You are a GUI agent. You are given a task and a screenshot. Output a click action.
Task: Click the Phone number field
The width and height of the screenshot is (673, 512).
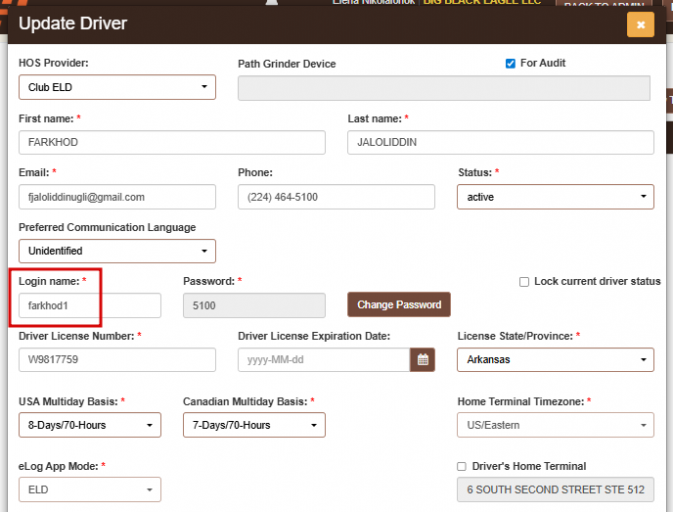(336, 197)
